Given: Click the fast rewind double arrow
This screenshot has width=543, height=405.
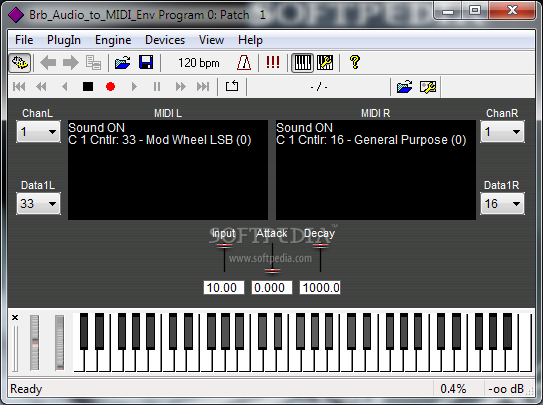Looking at the screenshot, I should click(x=42, y=86).
